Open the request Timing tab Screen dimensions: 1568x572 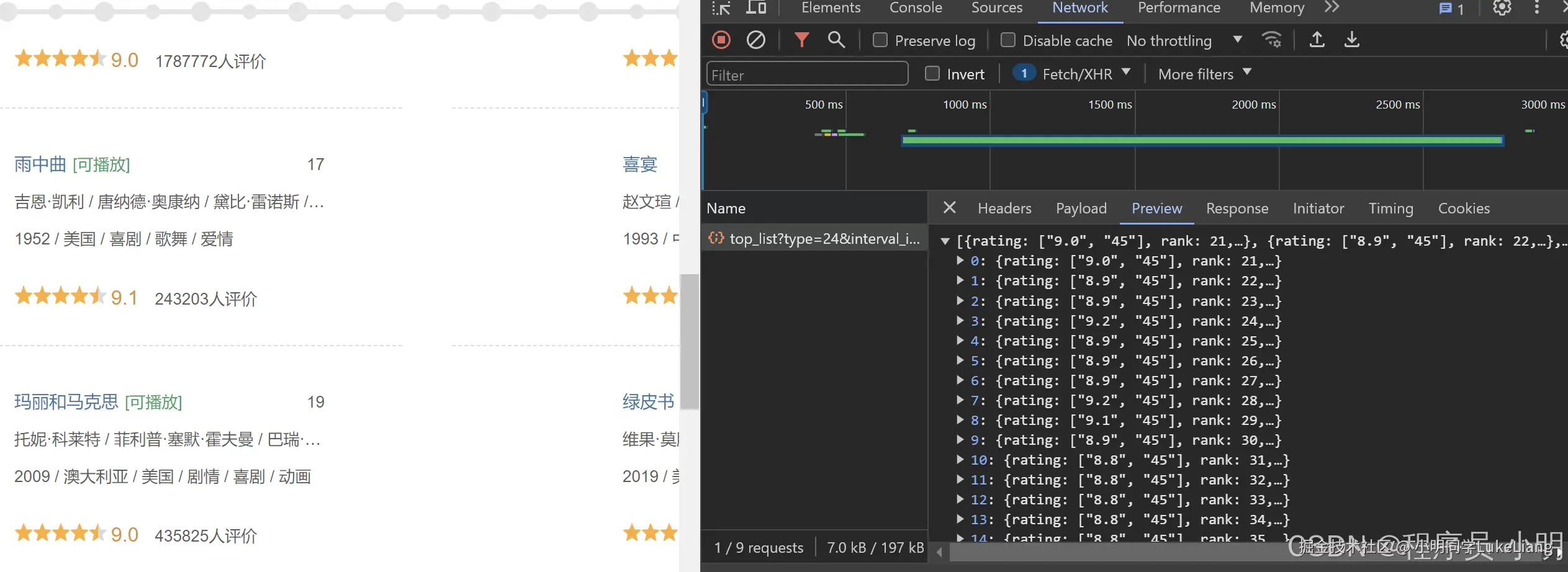click(x=1390, y=208)
